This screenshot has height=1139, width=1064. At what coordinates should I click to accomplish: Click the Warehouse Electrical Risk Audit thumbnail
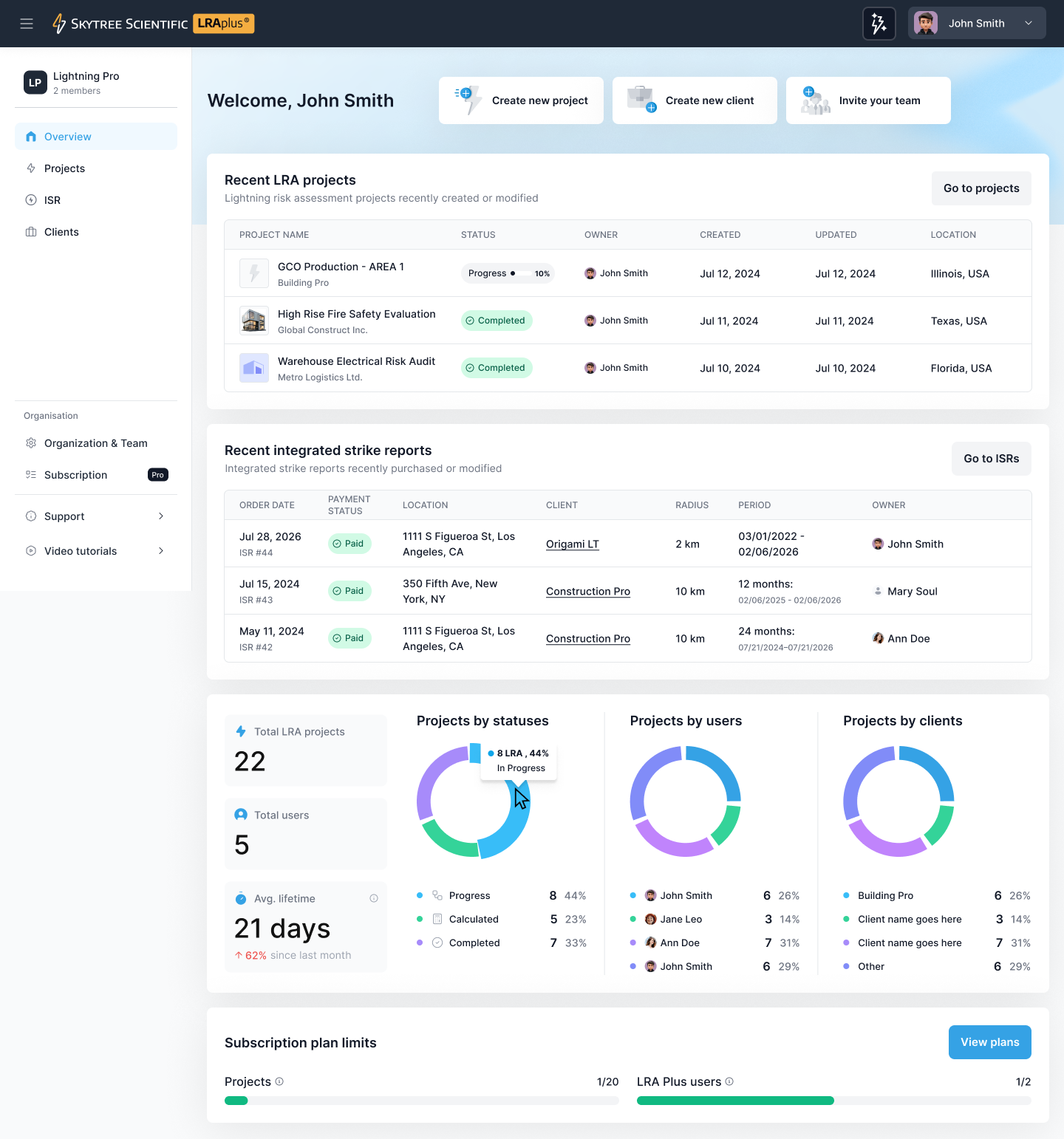coord(254,368)
